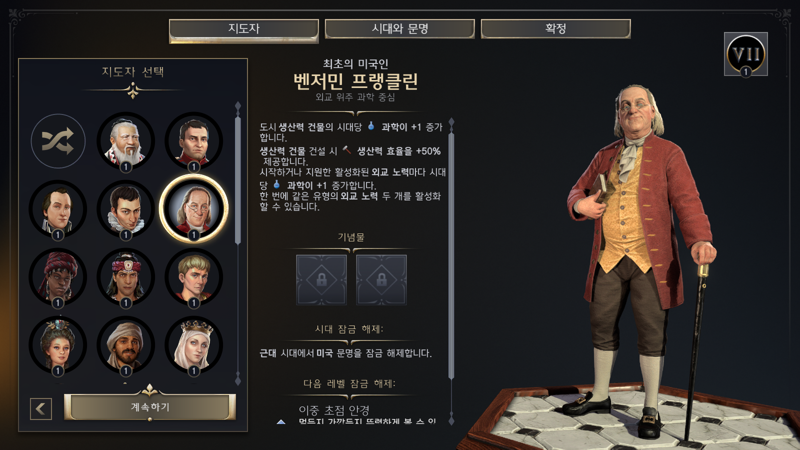Click the back arrow button

tap(41, 409)
